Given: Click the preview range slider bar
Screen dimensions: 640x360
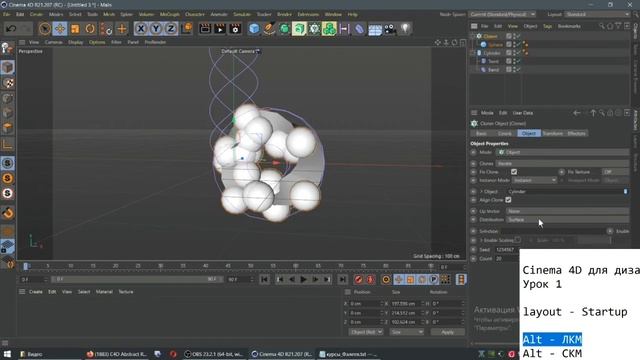Looking at the screenshot, I should (136, 279).
